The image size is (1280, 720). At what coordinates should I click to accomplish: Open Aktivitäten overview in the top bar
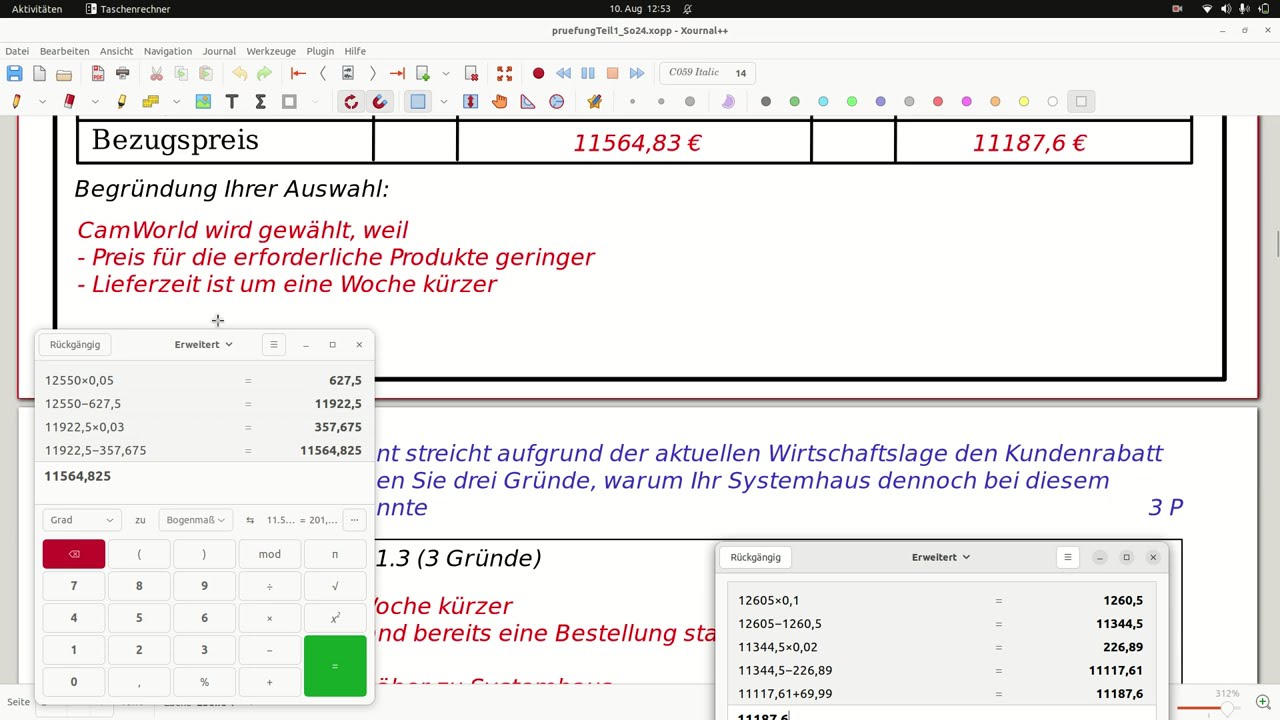coord(37,9)
